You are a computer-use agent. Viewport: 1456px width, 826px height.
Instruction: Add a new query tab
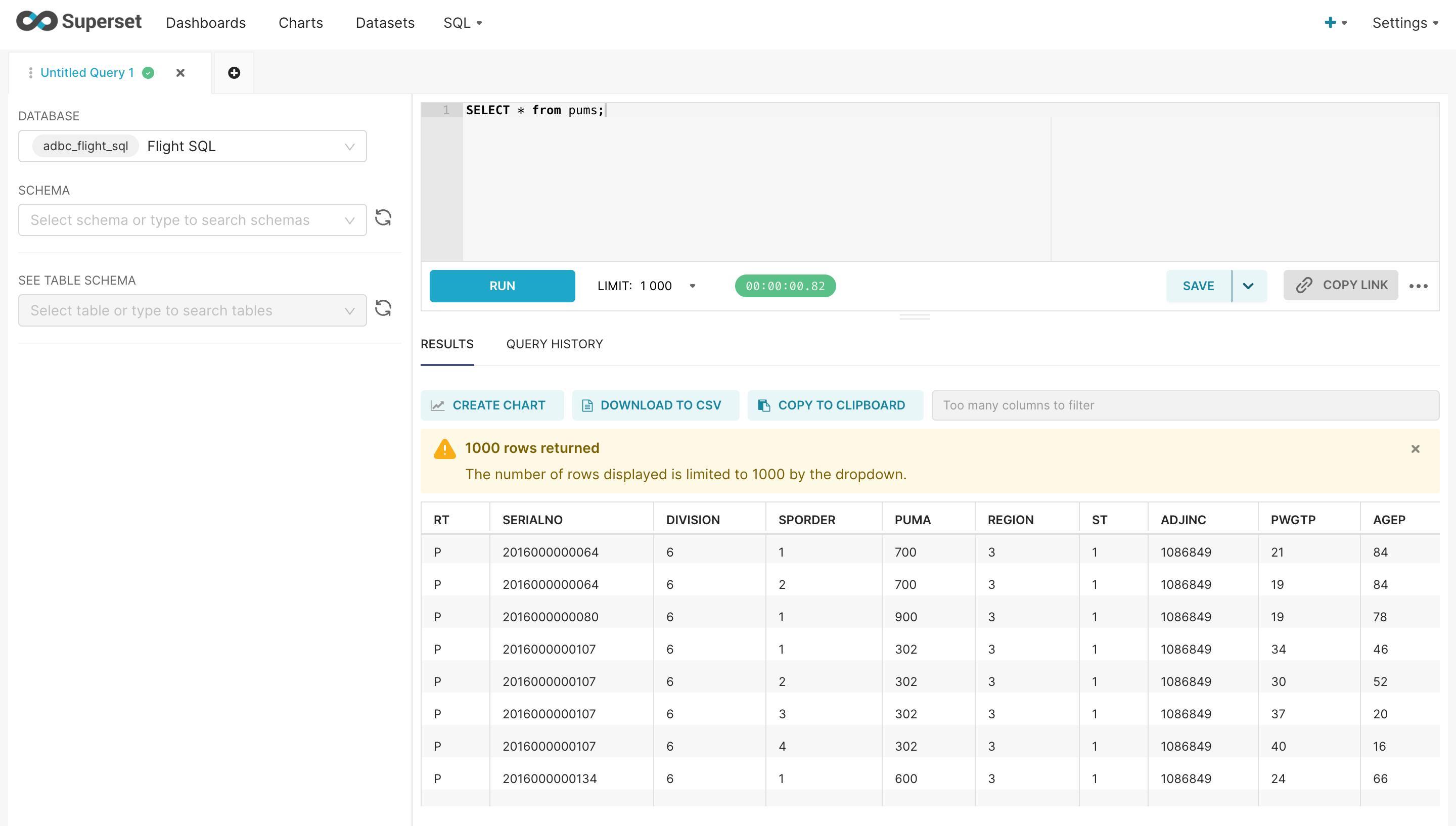click(x=234, y=73)
